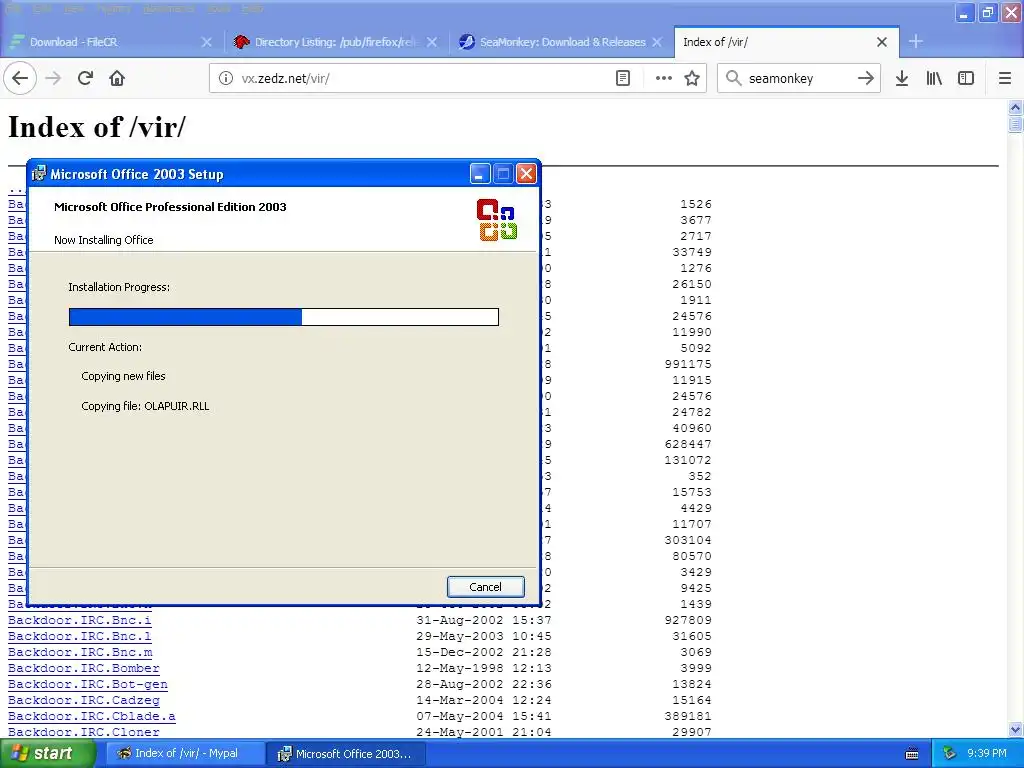Close the SeaMonkey Download tab
This screenshot has width=1024, height=768.
[657, 42]
